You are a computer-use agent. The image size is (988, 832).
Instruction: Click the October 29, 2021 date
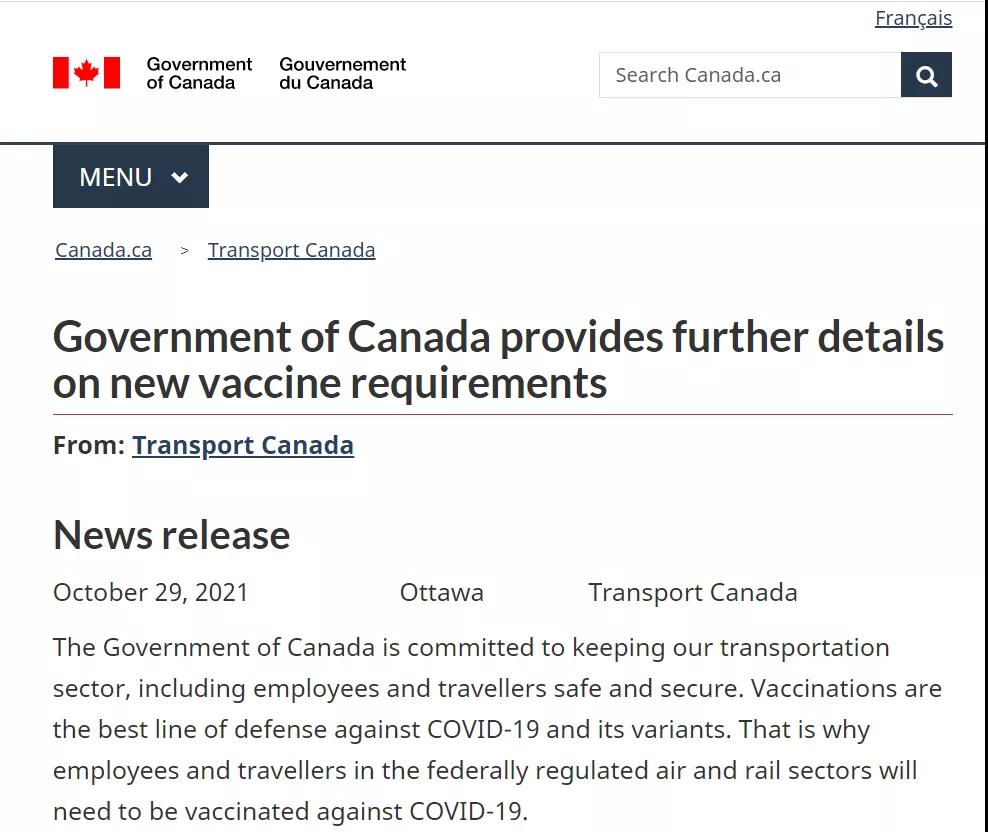coord(151,592)
